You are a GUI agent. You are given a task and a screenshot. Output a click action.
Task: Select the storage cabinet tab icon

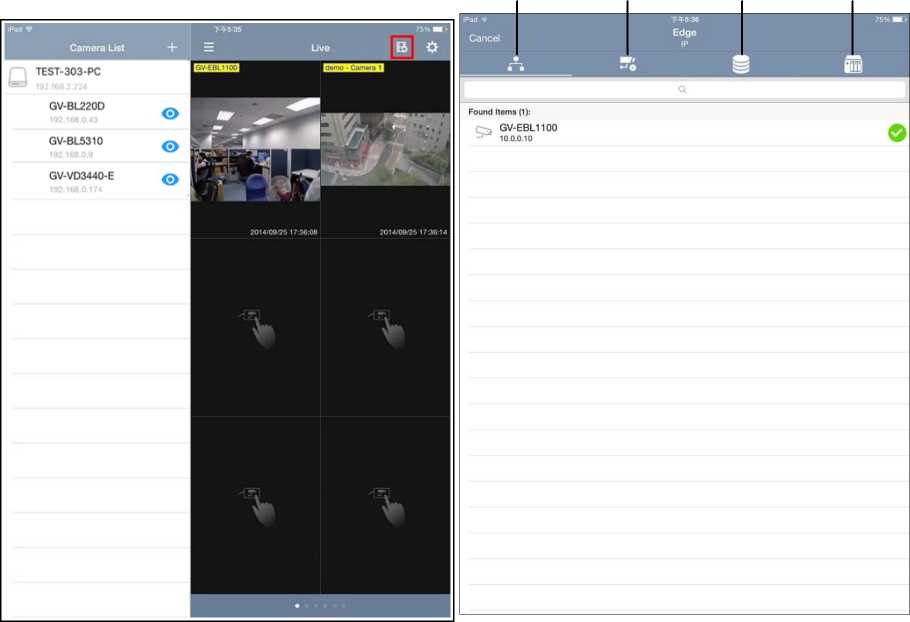[x=853, y=64]
